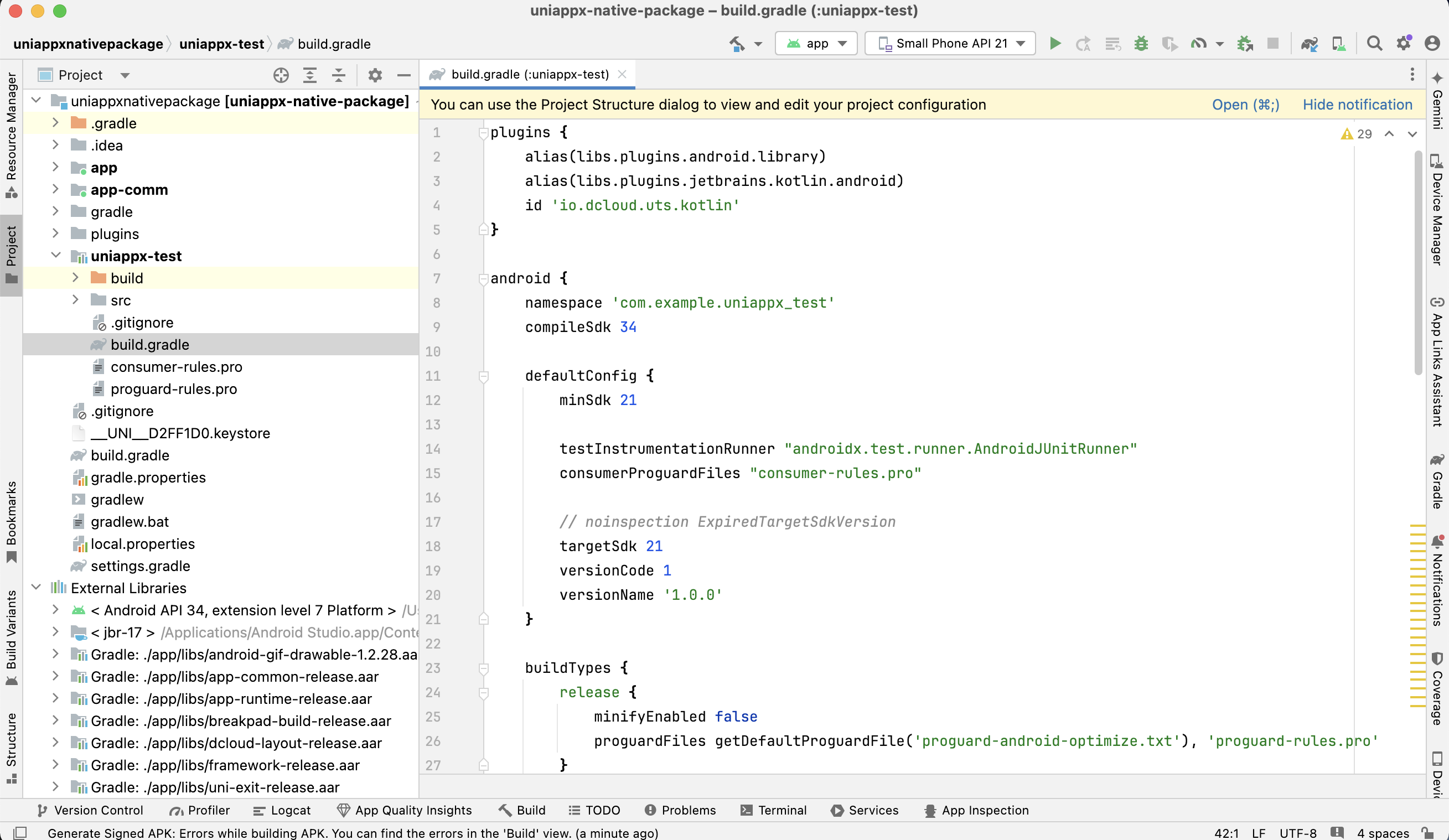
Task: Toggle Bookmarks side panel
Action: coord(11,522)
